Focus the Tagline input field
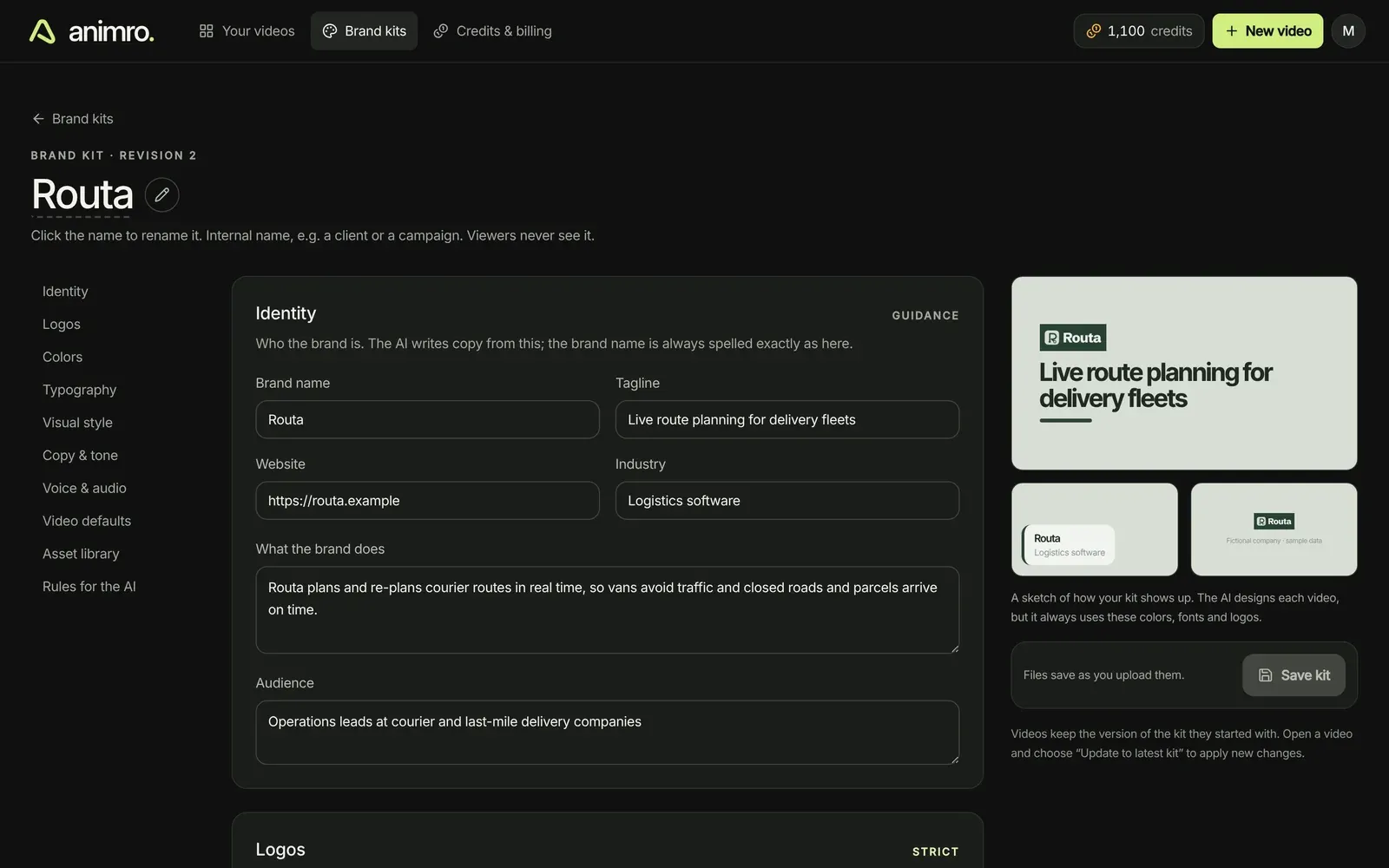Image resolution: width=1389 pixels, height=868 pixels. pyautogui.click(x=787, y=419)
